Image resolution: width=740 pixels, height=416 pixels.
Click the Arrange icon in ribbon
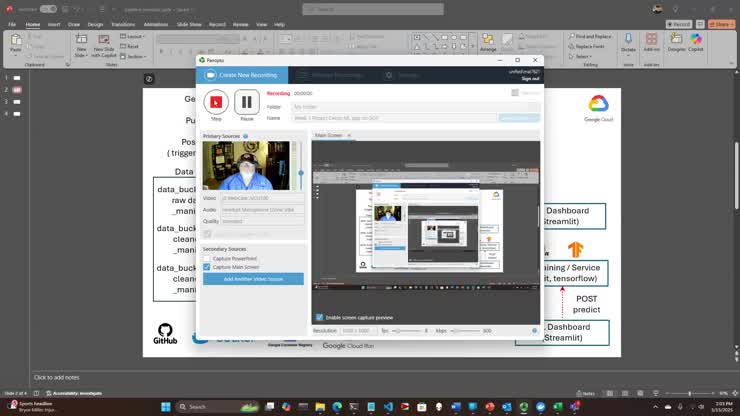(x=488, y=42)
